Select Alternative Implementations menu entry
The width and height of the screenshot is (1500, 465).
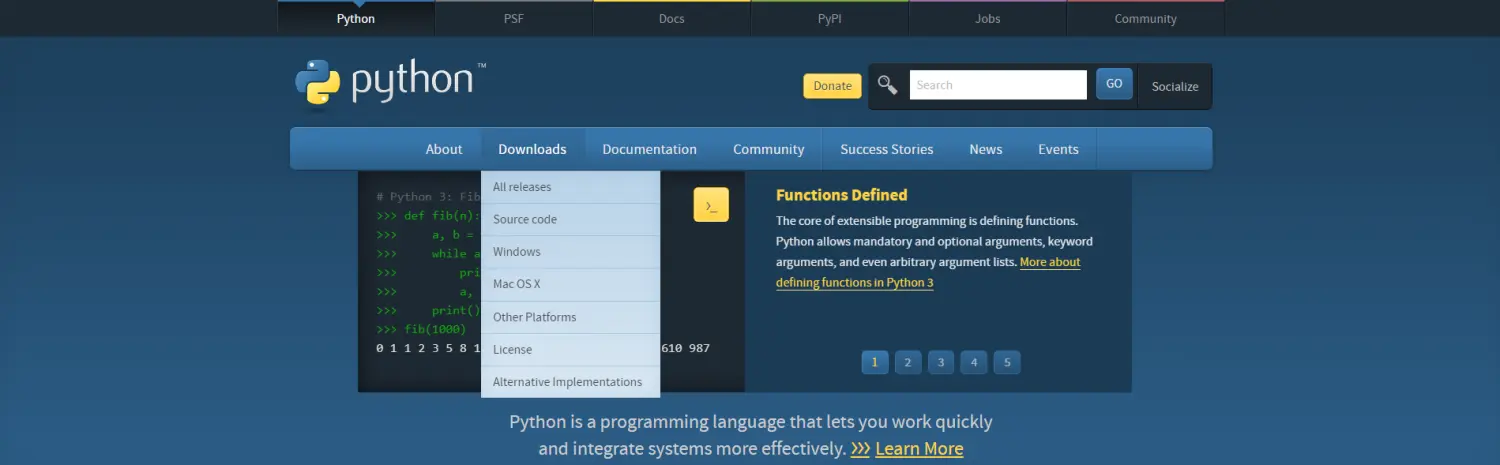tap(571, 382)
